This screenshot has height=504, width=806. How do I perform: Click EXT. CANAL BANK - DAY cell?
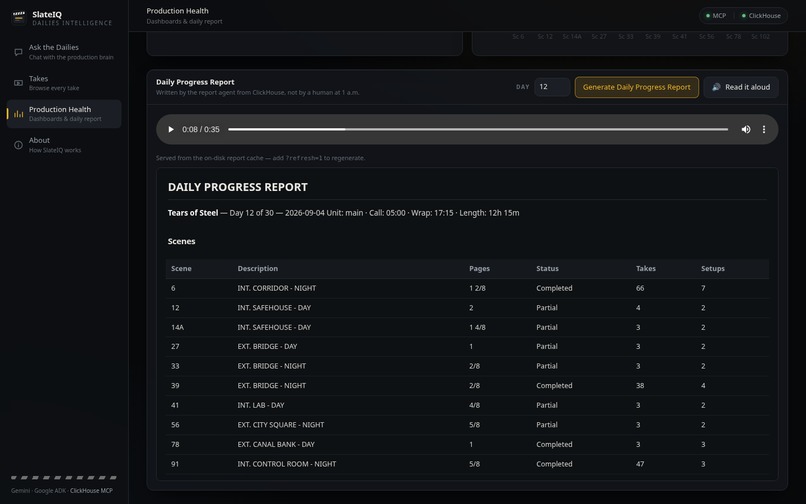(x=276, y=444)
